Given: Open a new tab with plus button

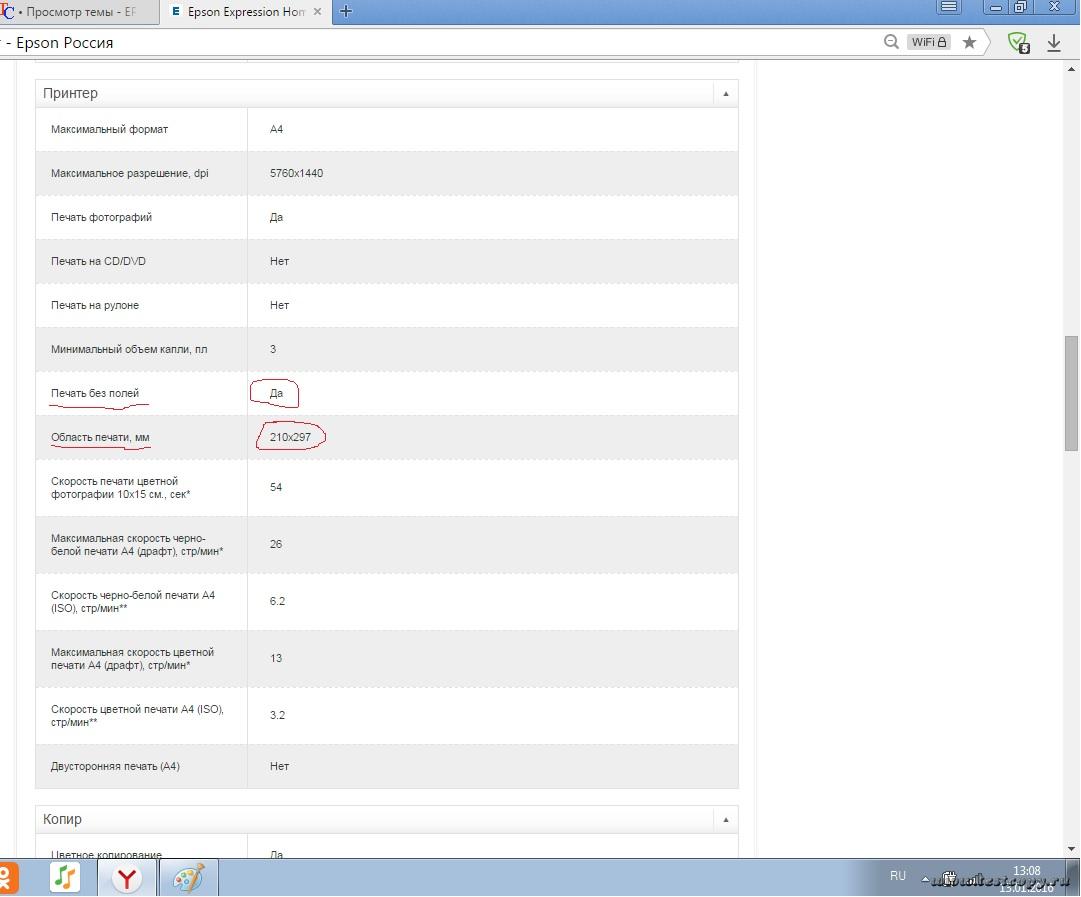Looking at the screenshot, I should [346, 11].
